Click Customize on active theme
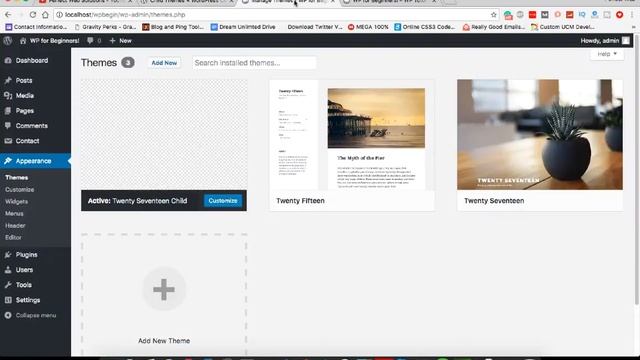This screenshot has height=360, width=640. click(x=223, y=201)
